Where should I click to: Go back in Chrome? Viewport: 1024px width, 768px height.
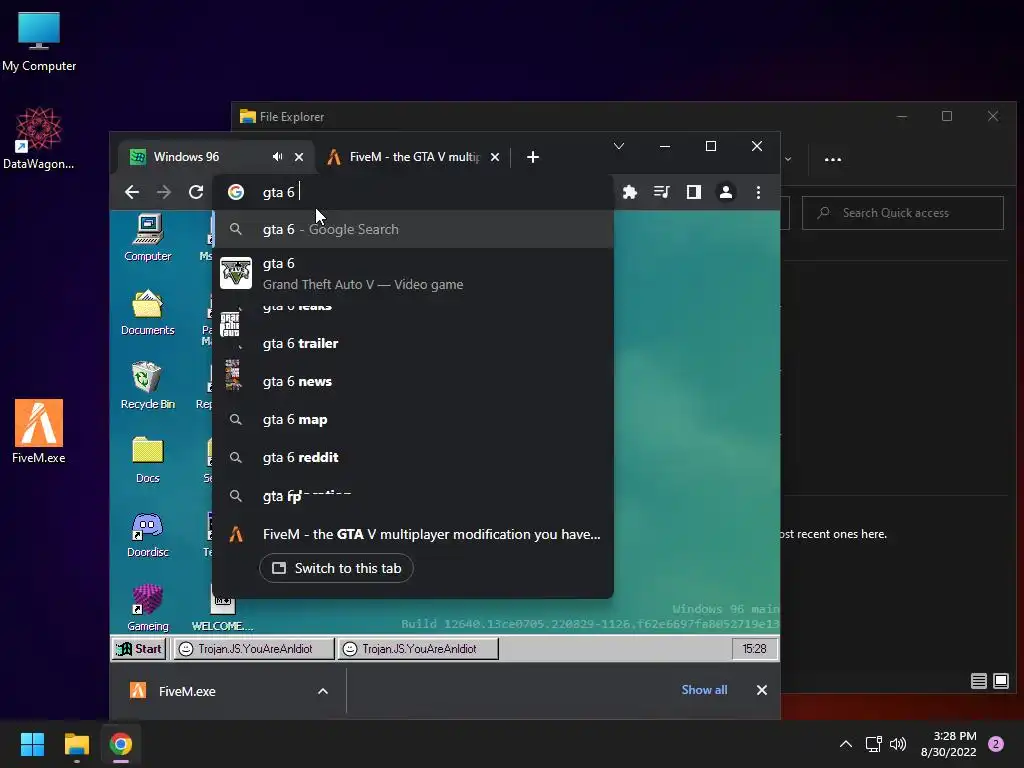tap(132, 192)
